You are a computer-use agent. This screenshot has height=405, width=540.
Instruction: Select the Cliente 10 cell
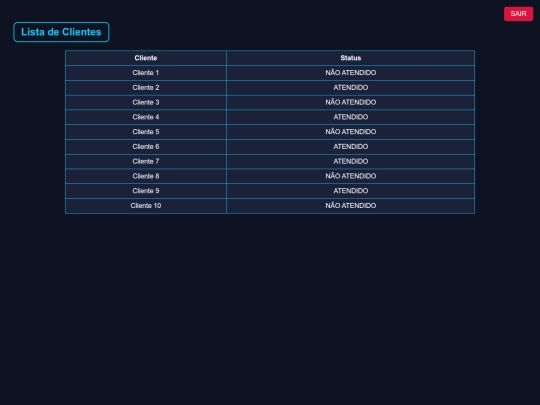(146, 206)
